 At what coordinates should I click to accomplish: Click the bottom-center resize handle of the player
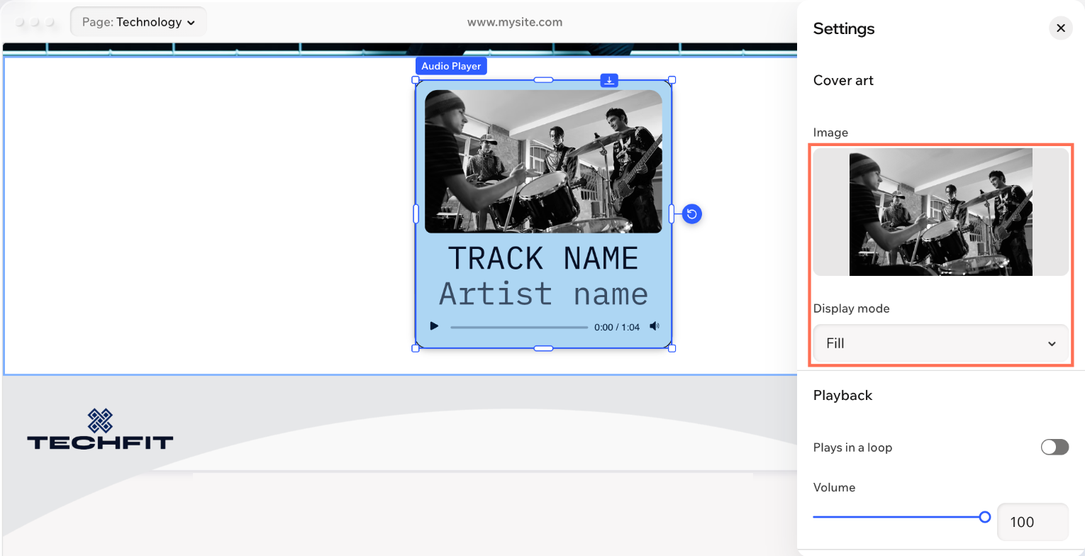(x=543, y=348)
